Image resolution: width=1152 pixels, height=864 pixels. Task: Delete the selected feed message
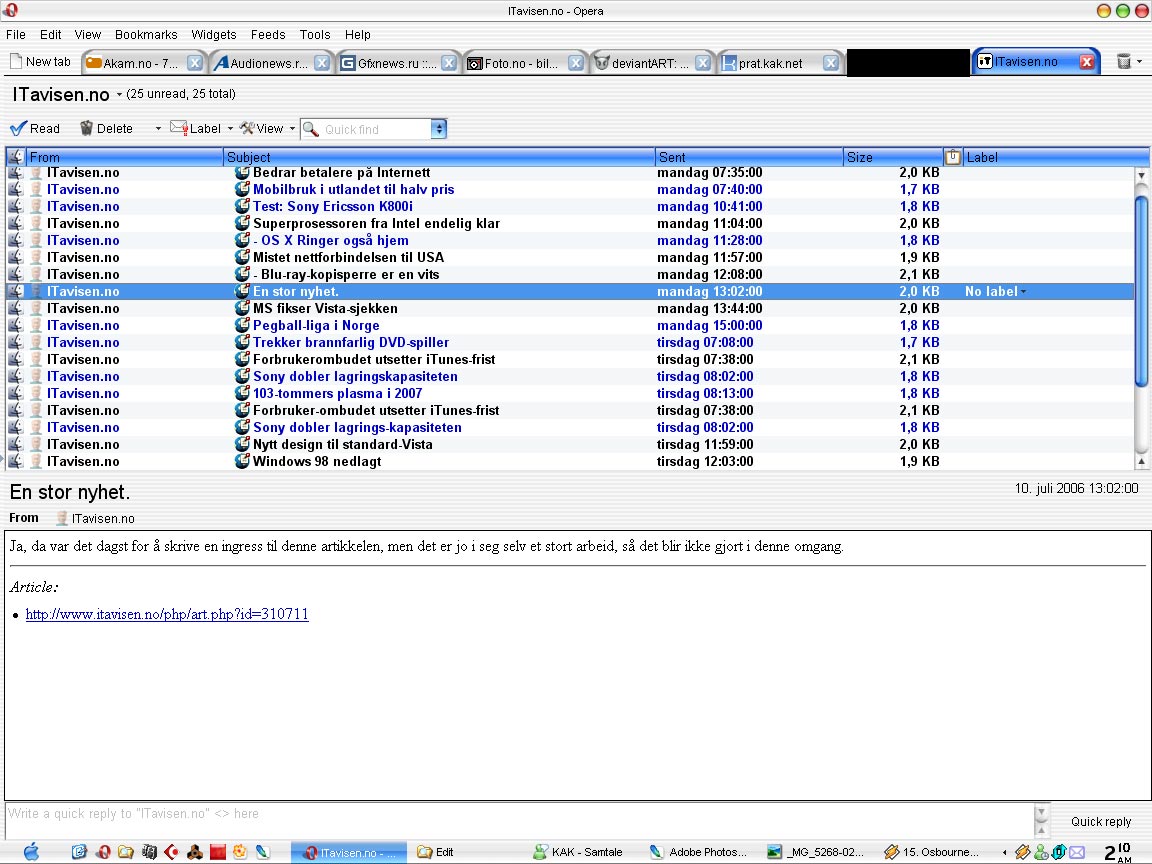click(x=107, y=129)
